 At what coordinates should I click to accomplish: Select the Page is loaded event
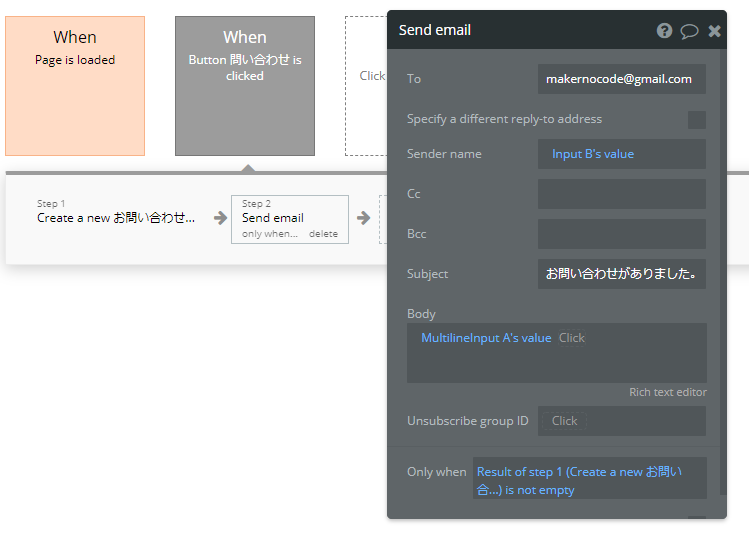point(75,86)
